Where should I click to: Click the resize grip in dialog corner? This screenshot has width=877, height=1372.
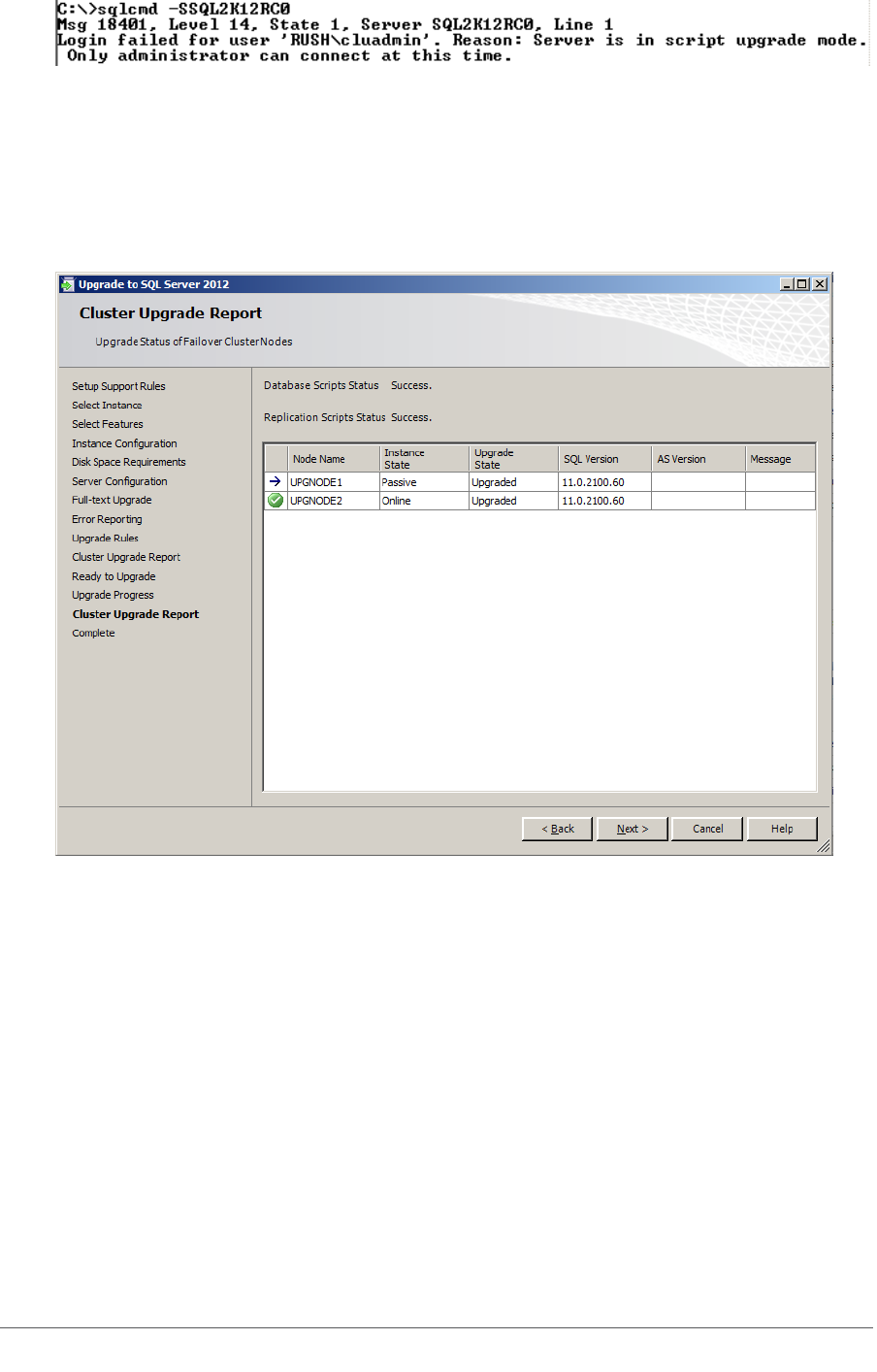[824, 847]
